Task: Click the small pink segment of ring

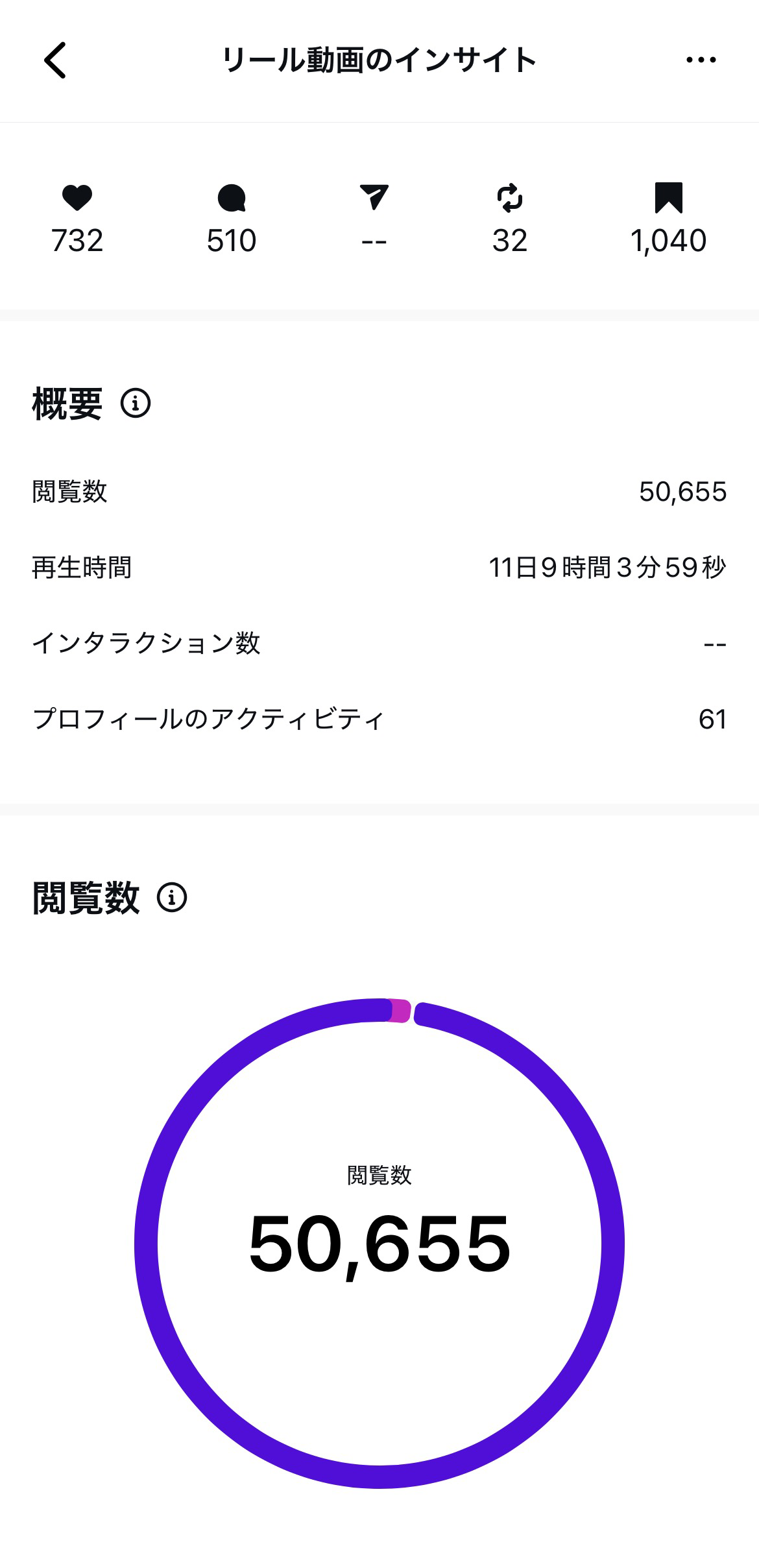Action: [400, 1011]
